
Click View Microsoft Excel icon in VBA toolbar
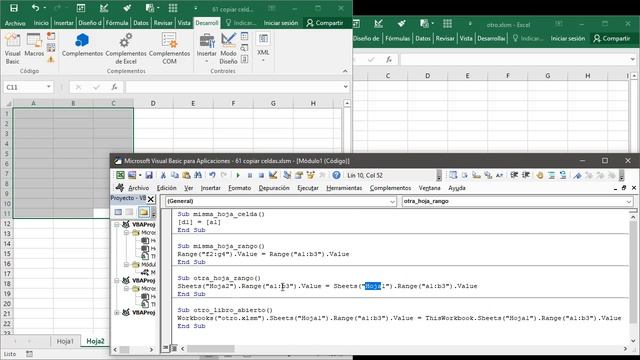tap(120, 175)
